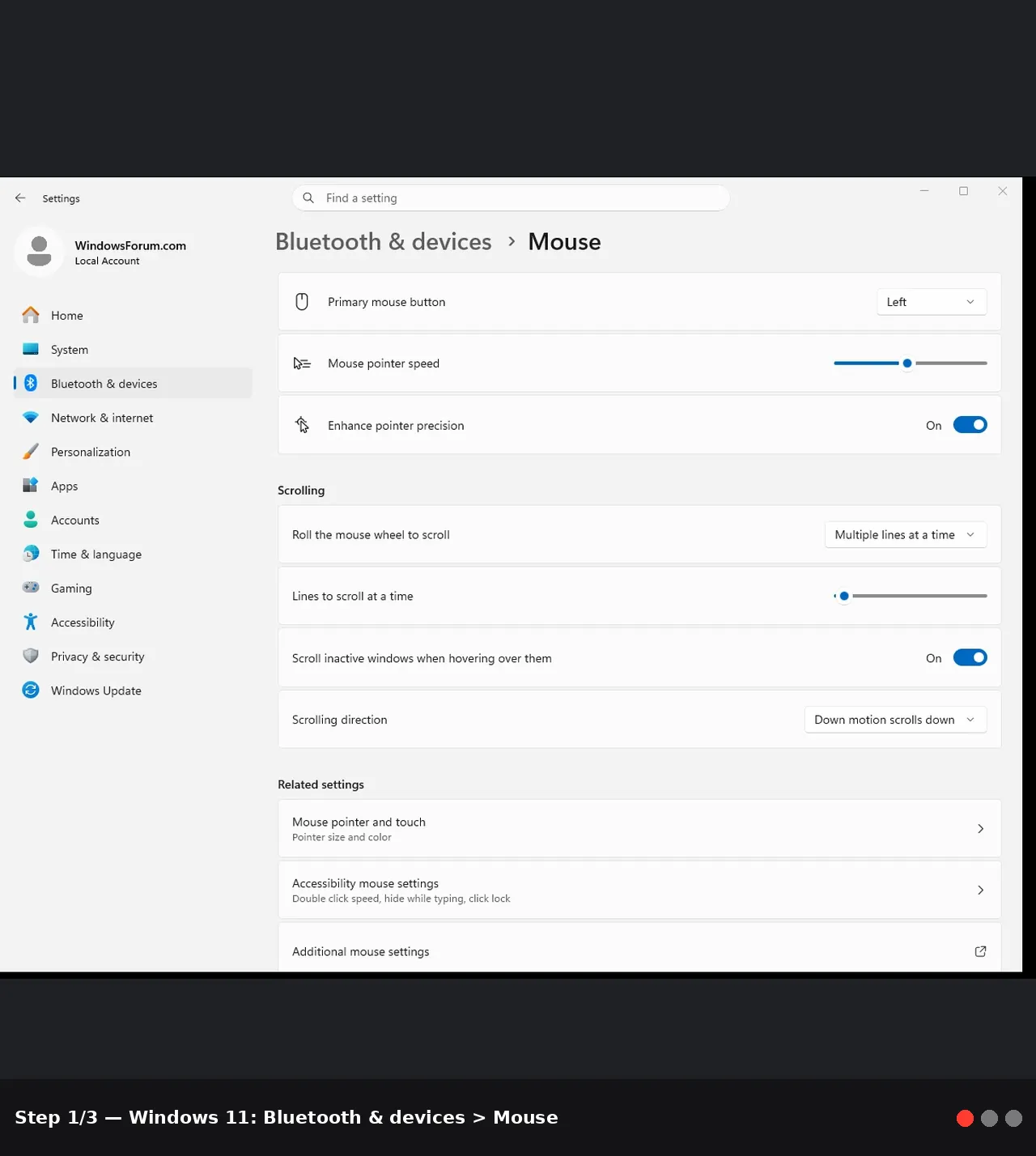Navigate to Apps settings
The height and width of the screenshot is (1156, 1036).
(x=133, y=486)
